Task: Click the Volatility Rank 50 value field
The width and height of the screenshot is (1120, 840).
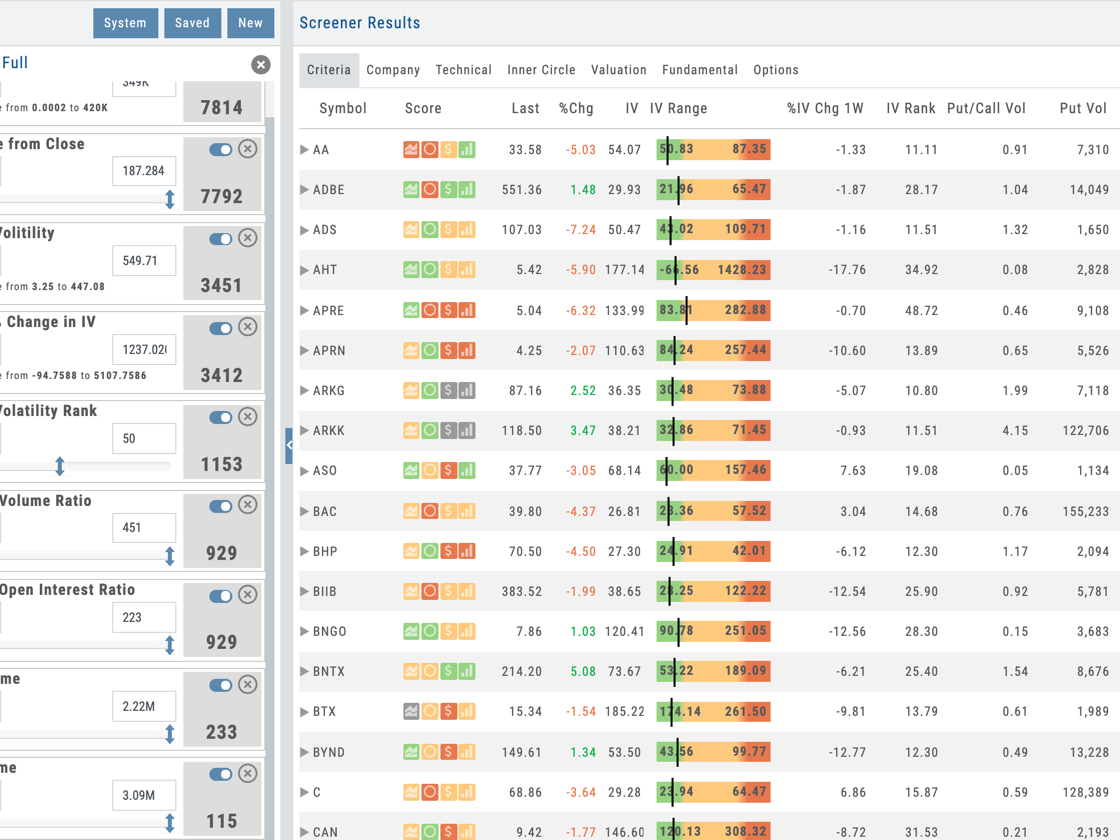Action: [x=144, y=439]
